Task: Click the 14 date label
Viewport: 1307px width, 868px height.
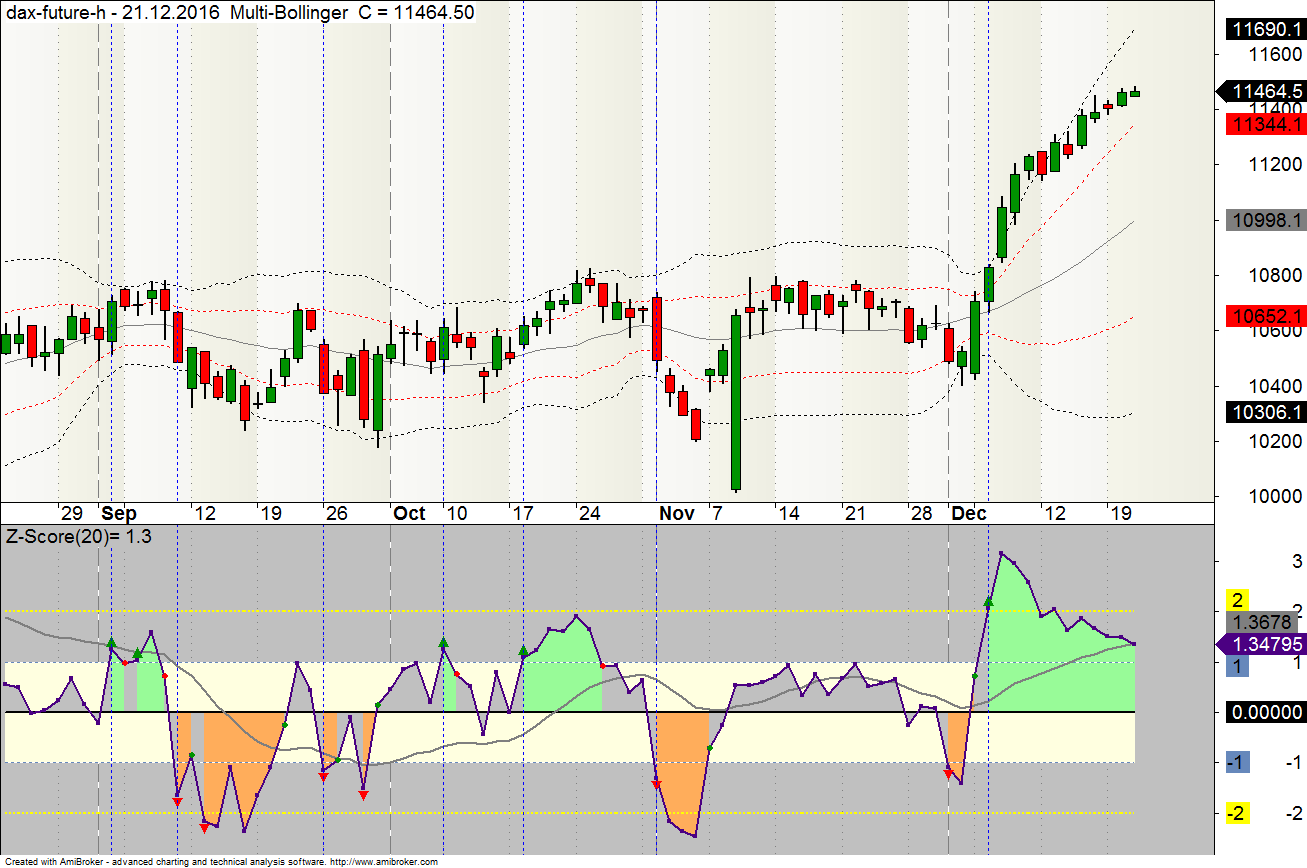Action: (x=789, y=513)
